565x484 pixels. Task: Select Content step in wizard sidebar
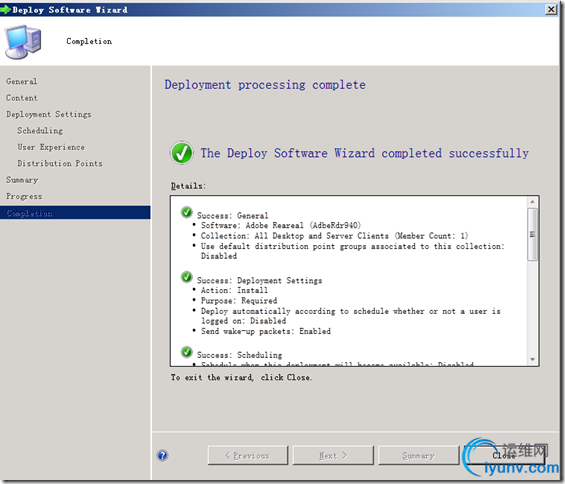click(x=22, y=98)
